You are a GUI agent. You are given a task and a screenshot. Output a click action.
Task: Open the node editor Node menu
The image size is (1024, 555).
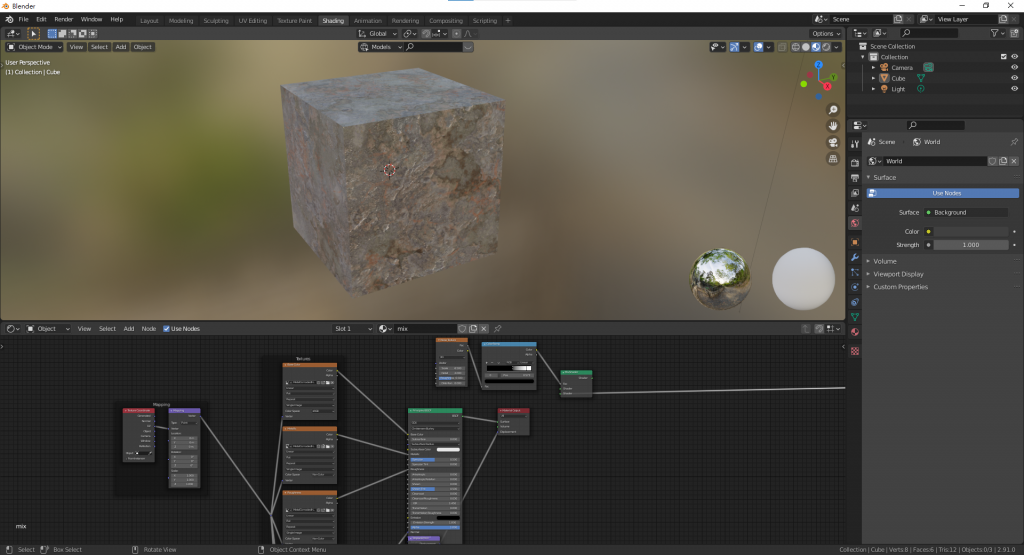point(149,328)
